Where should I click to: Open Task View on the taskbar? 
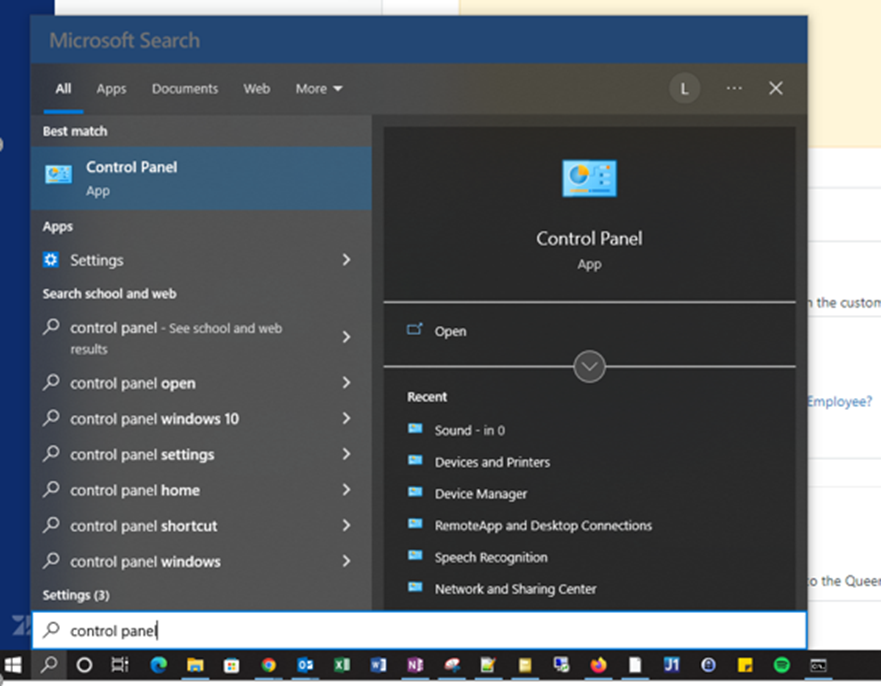point(120,665)
